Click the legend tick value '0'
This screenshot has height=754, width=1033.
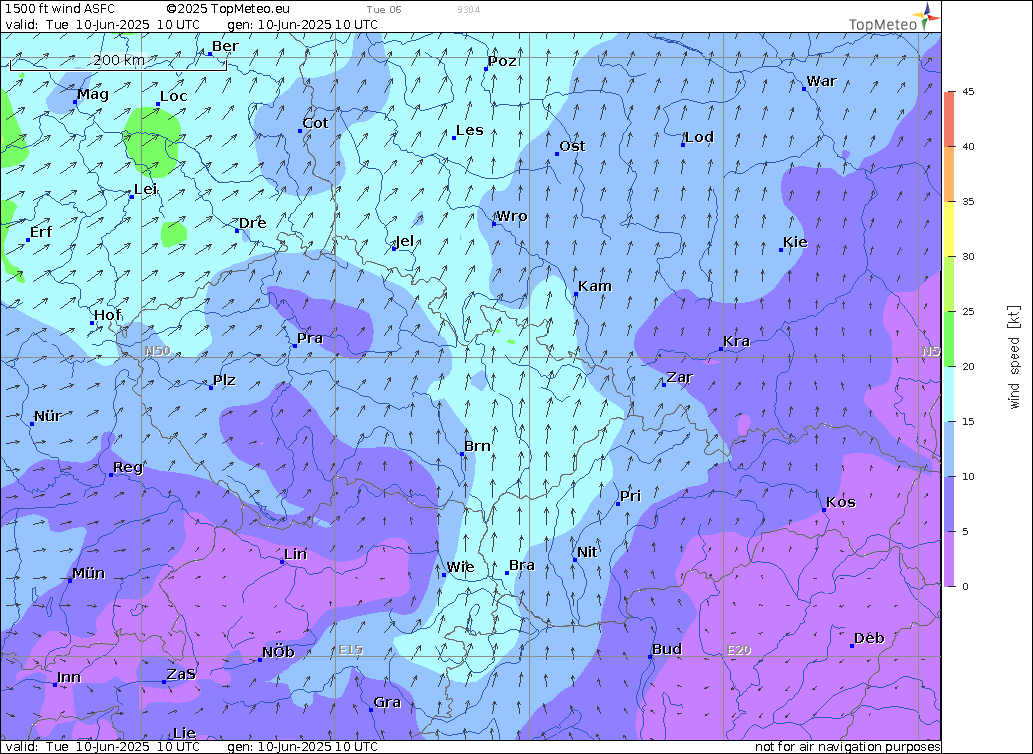[x=965, y=587]
